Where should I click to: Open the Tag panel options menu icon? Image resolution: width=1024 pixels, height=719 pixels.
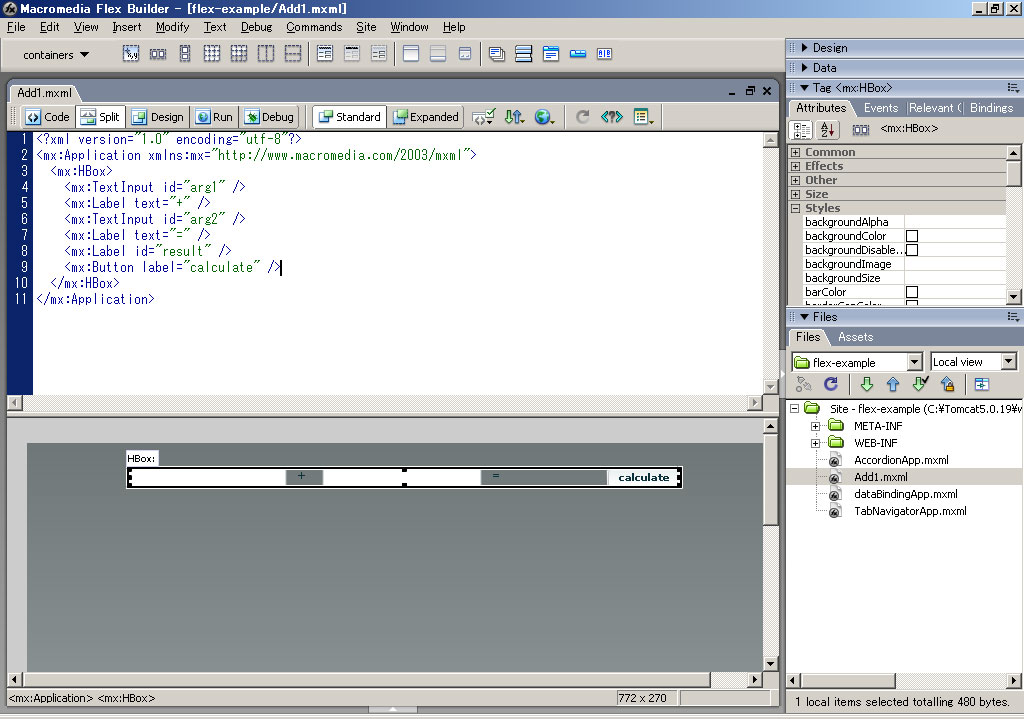1013,88
